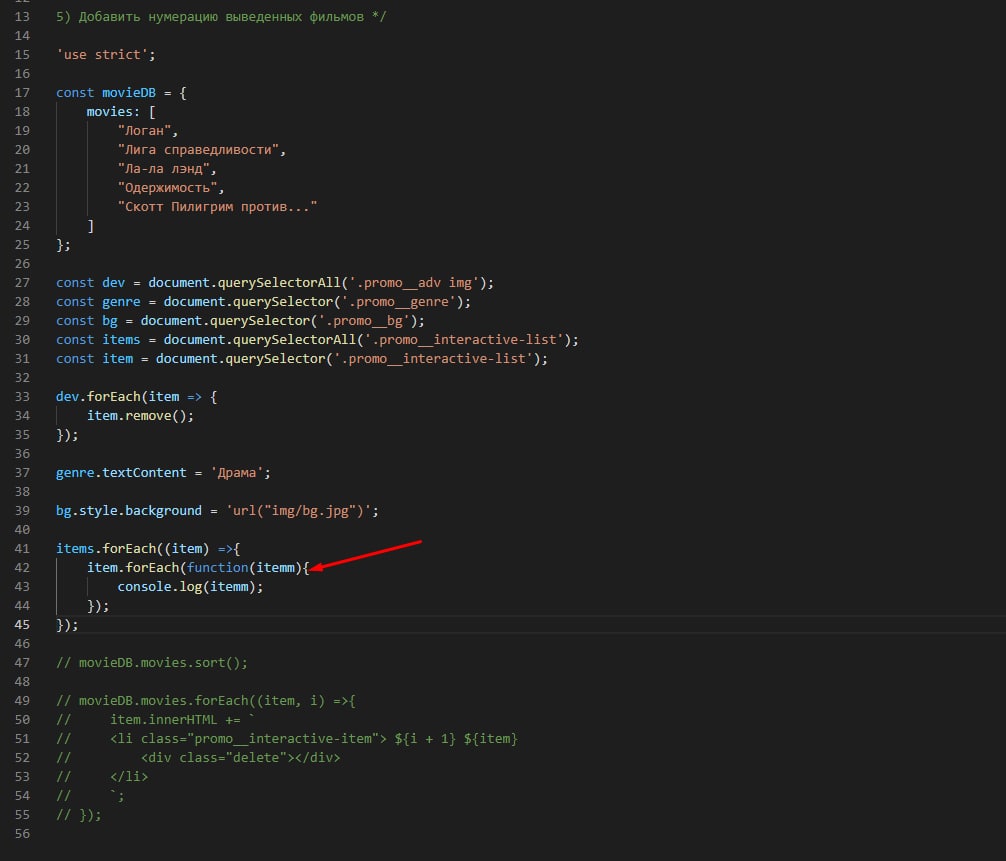Click the const genre declaration name

pos(121,302)
